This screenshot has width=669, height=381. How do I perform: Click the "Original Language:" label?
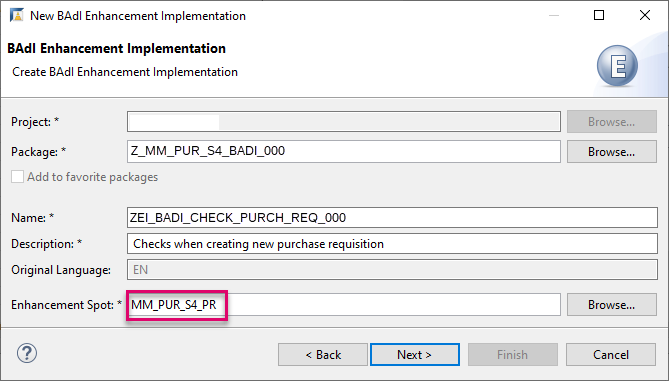61,270
